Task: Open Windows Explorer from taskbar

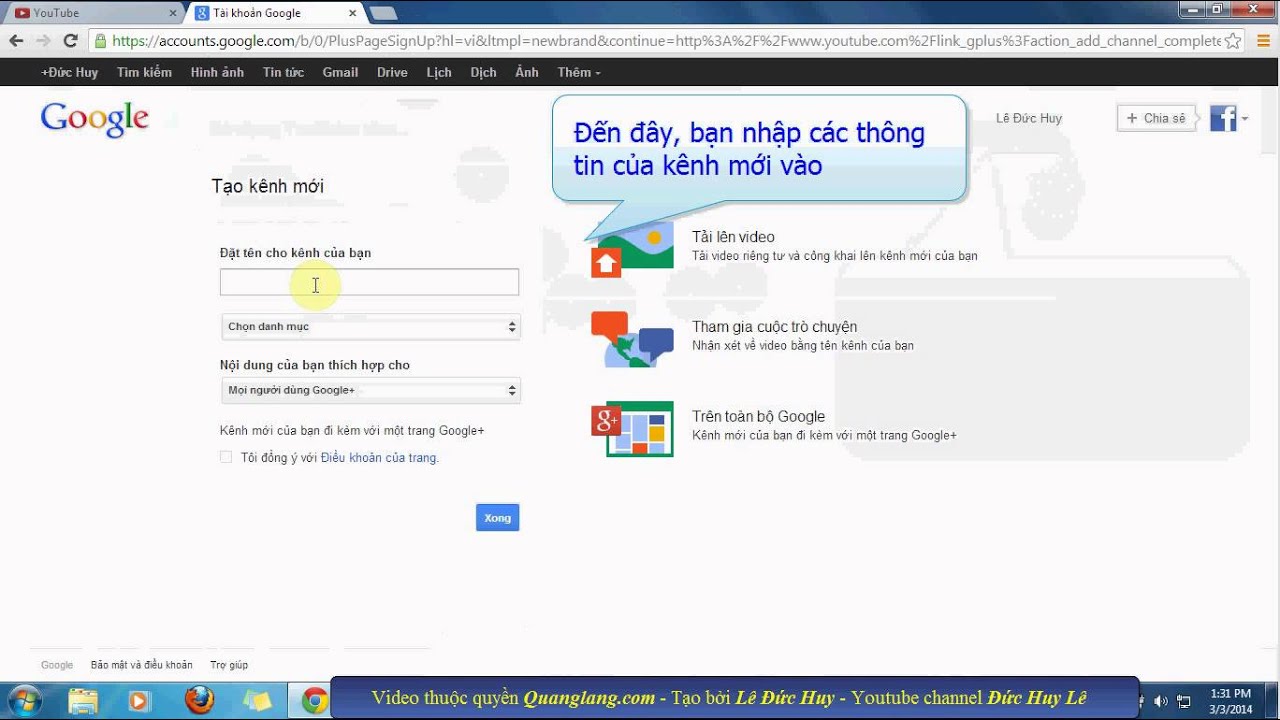Action: (x=83, y=700)
